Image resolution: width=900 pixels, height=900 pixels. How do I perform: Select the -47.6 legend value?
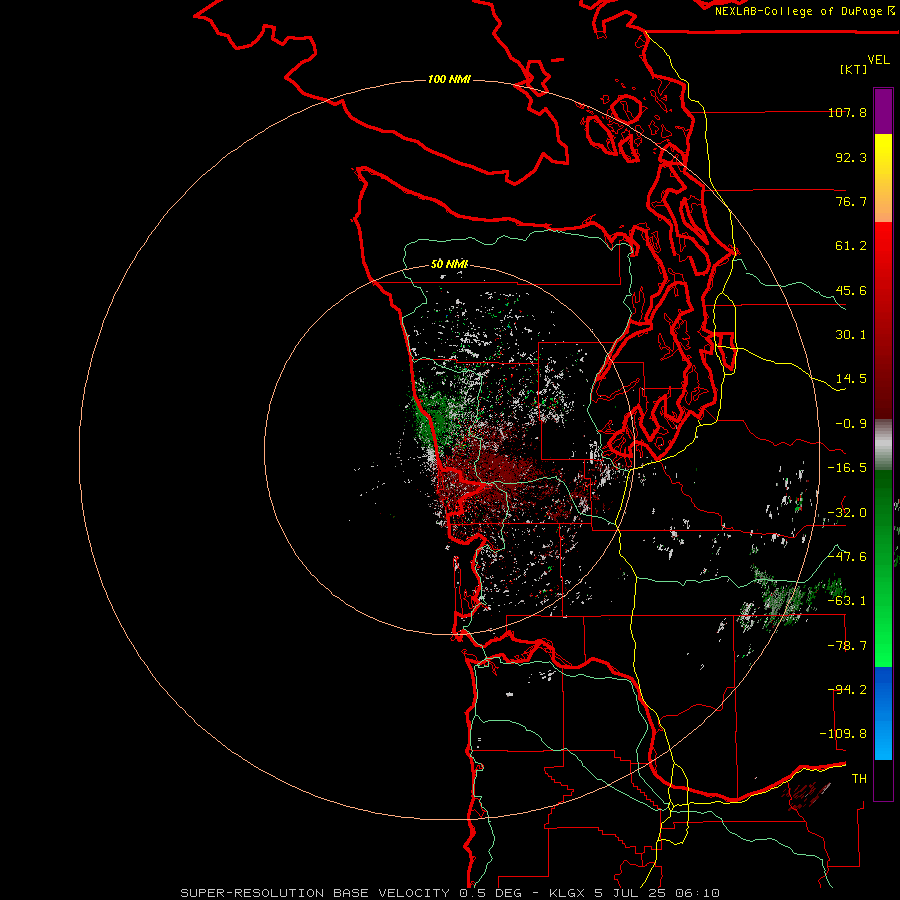847,557
